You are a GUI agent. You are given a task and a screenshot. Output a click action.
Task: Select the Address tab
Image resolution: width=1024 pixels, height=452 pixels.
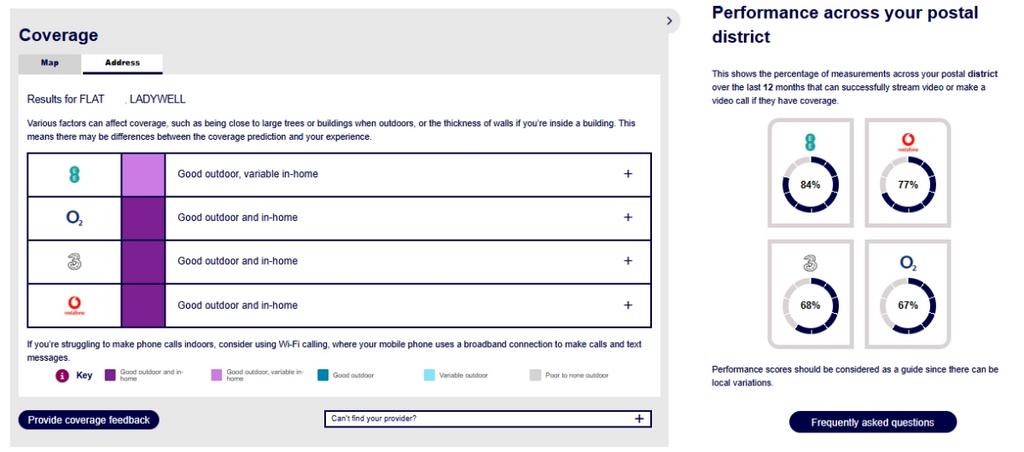coord(122,63)
